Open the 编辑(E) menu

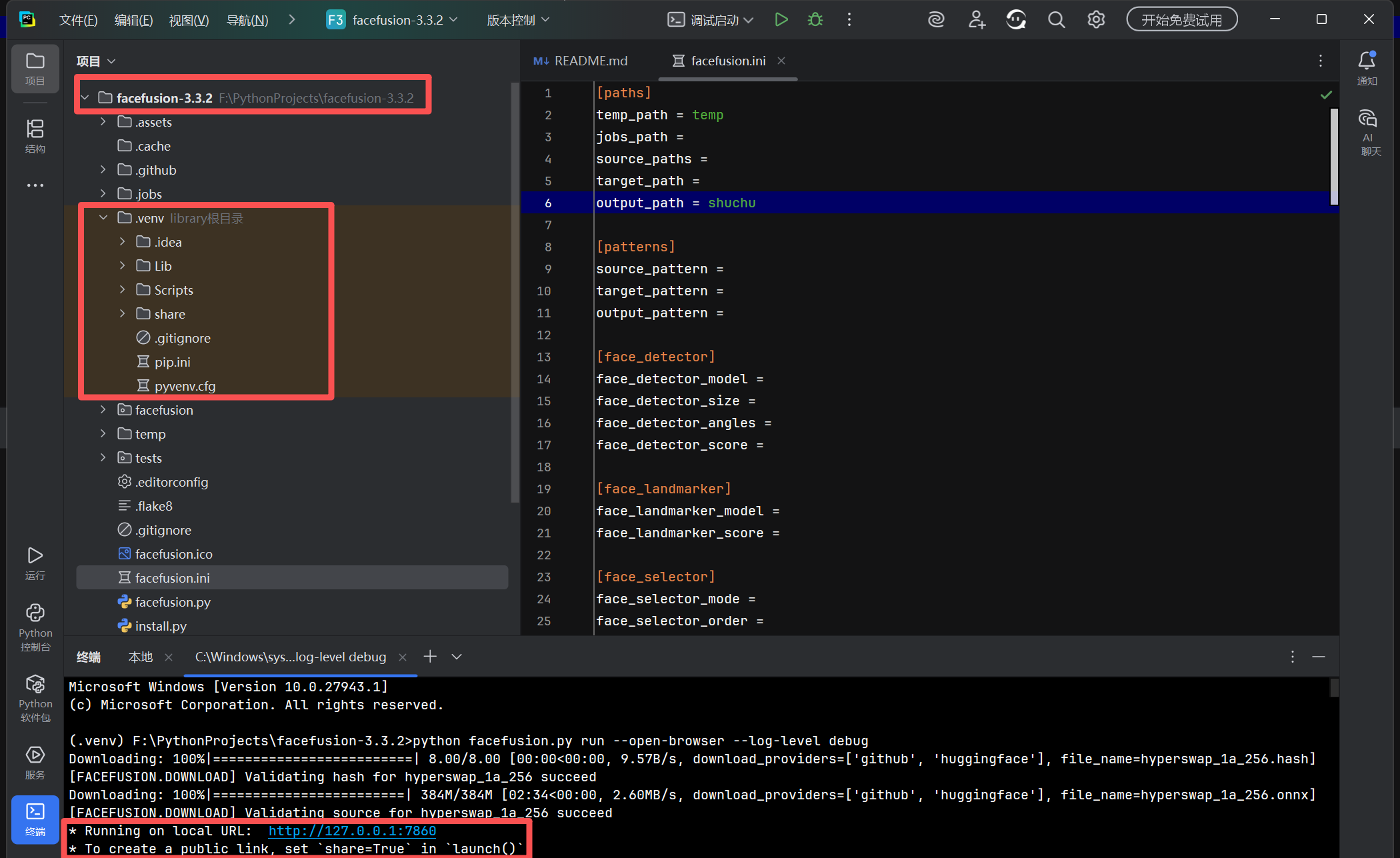click(133, 20)
